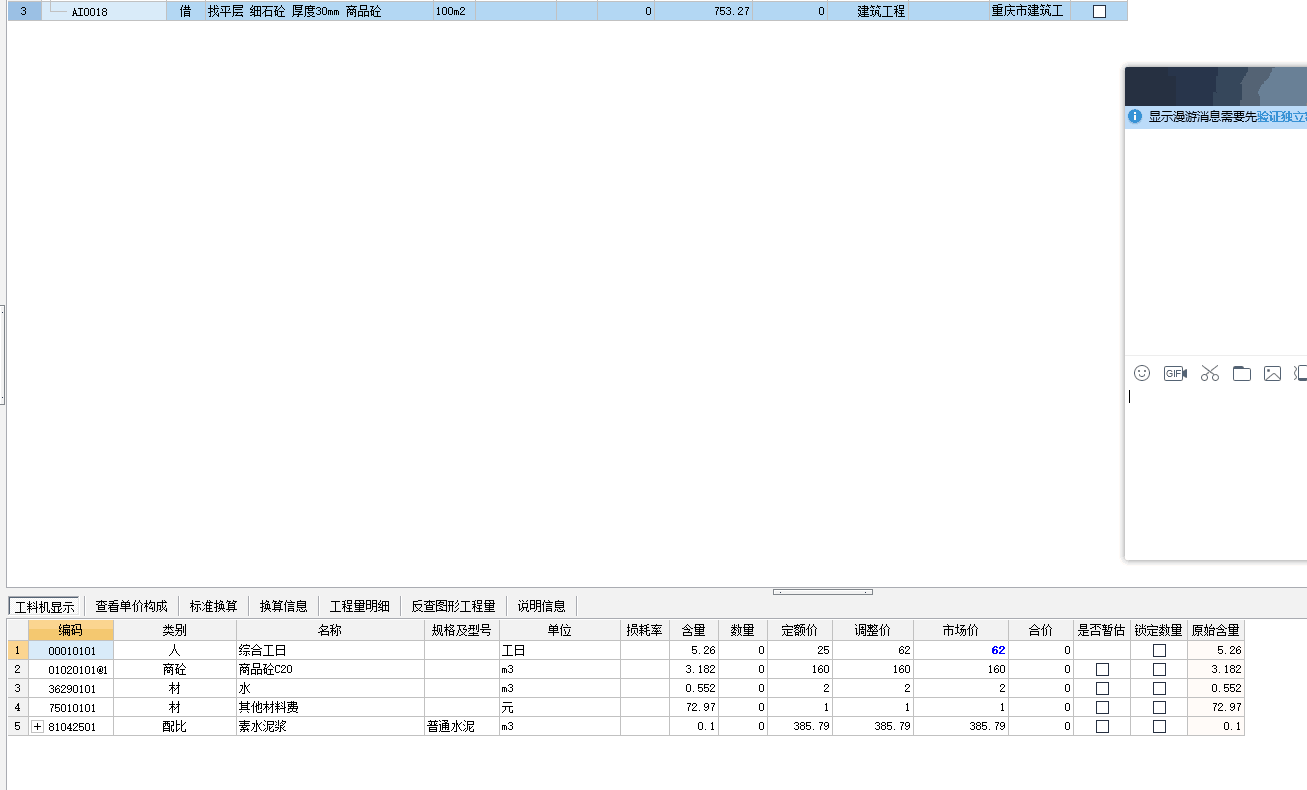Click the blue info icon in chat notice
The height and width of the screenshot is (790, 1307).
tap(1135, 116)
